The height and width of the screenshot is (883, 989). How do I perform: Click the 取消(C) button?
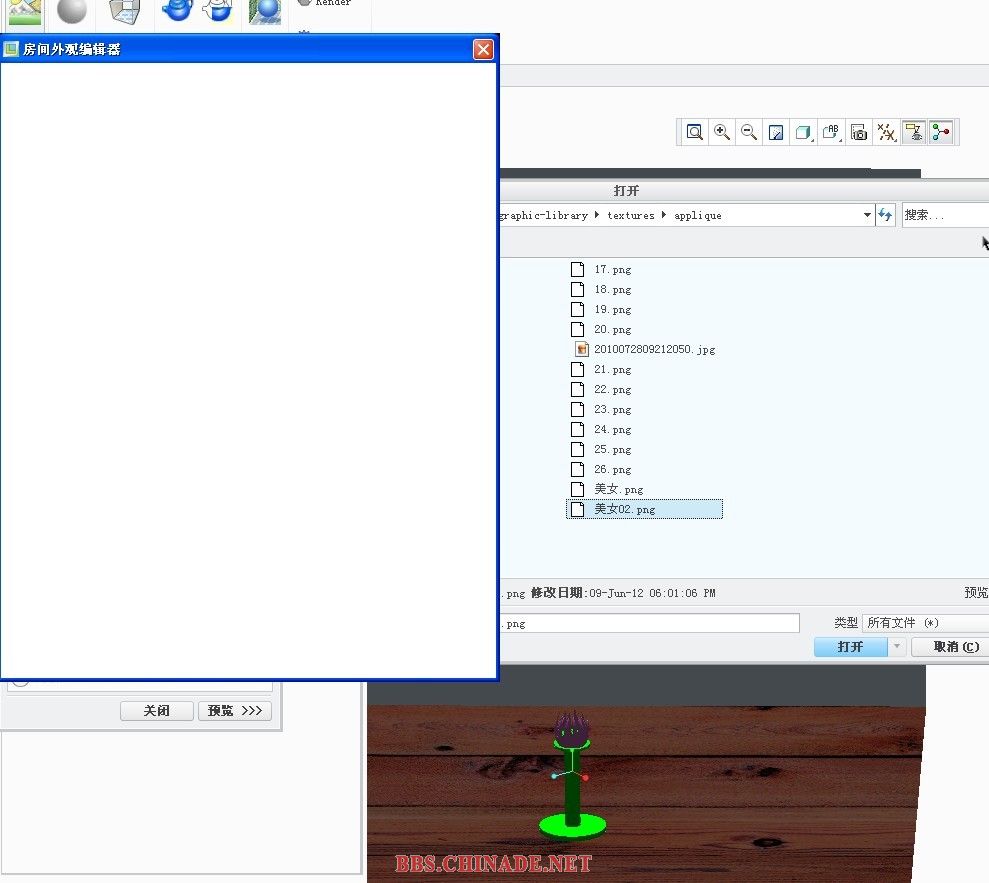952,646
